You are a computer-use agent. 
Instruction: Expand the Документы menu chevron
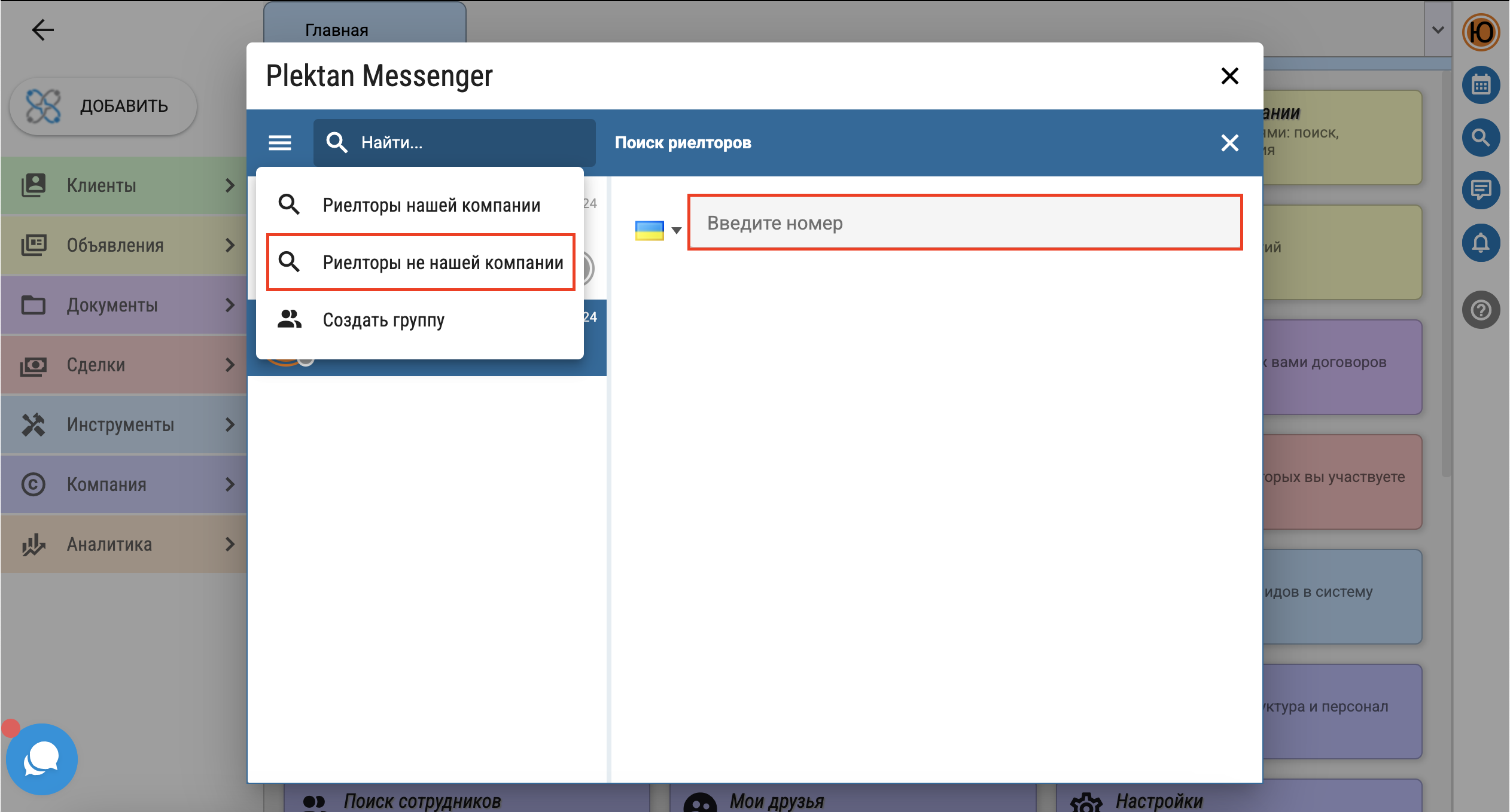click(x=230, y=305)
